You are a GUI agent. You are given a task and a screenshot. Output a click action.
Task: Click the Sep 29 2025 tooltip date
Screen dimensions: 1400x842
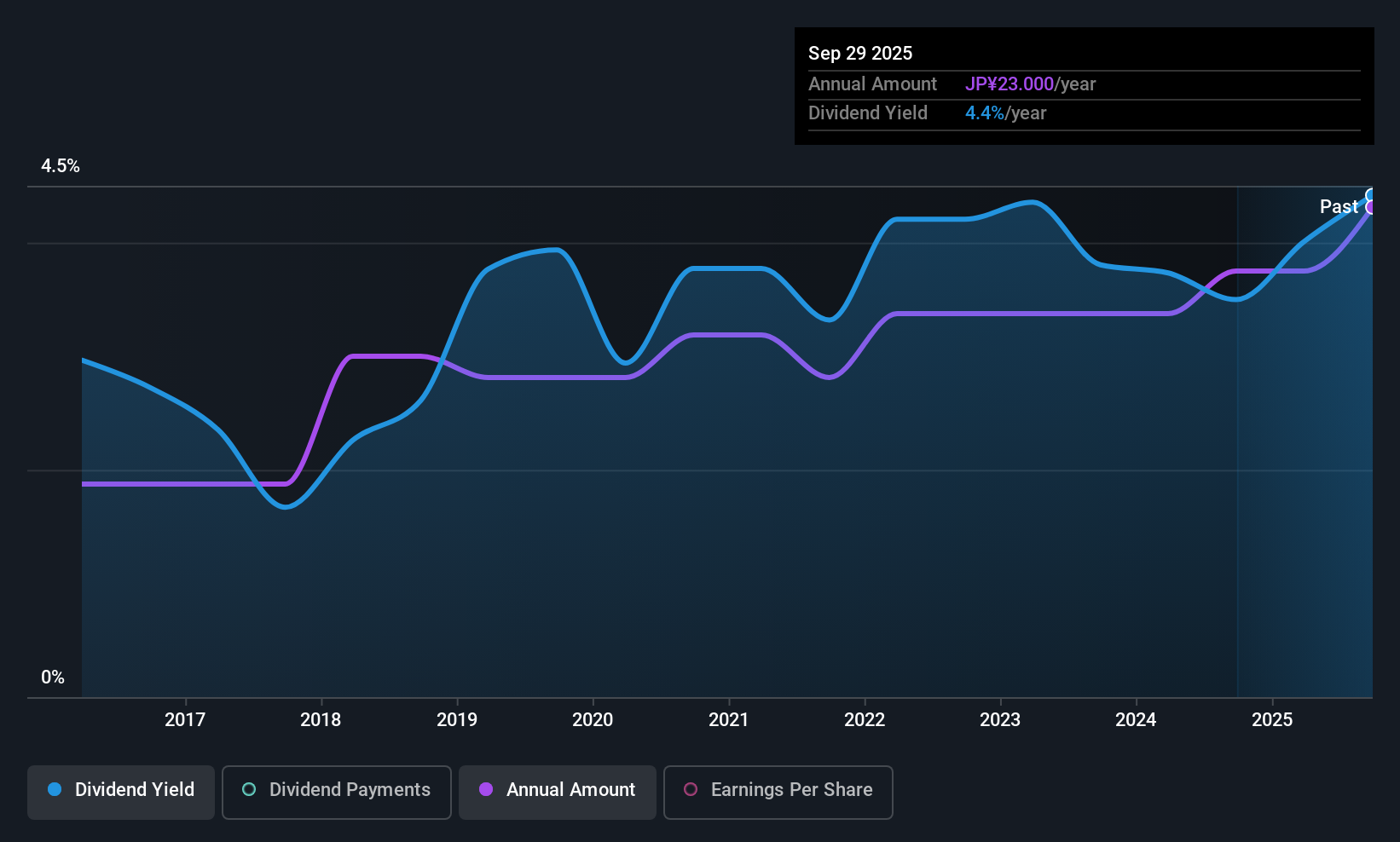click(x=860, y=54)
